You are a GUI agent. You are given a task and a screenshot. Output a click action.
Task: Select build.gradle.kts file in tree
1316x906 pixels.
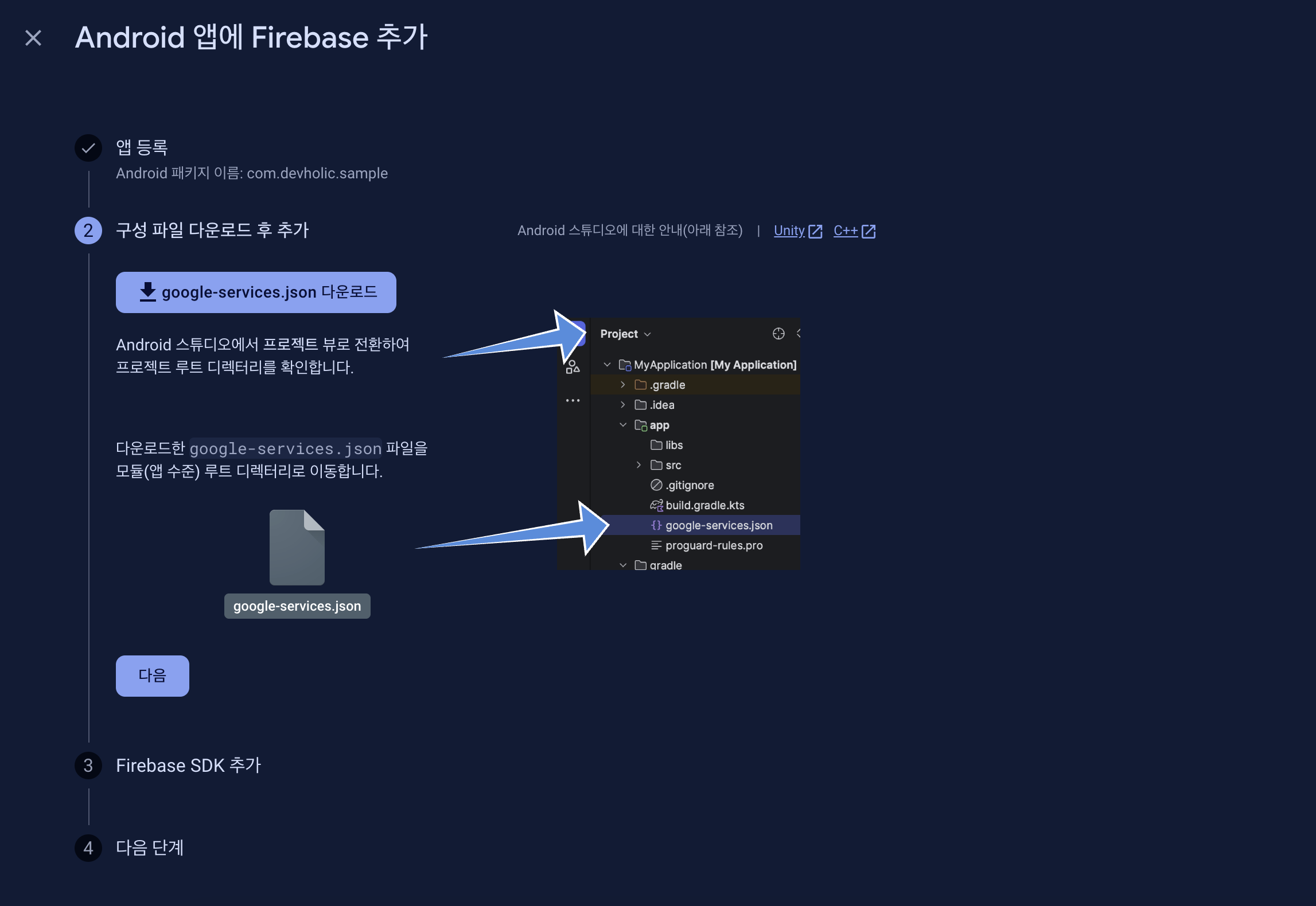(x=704, y=505)
